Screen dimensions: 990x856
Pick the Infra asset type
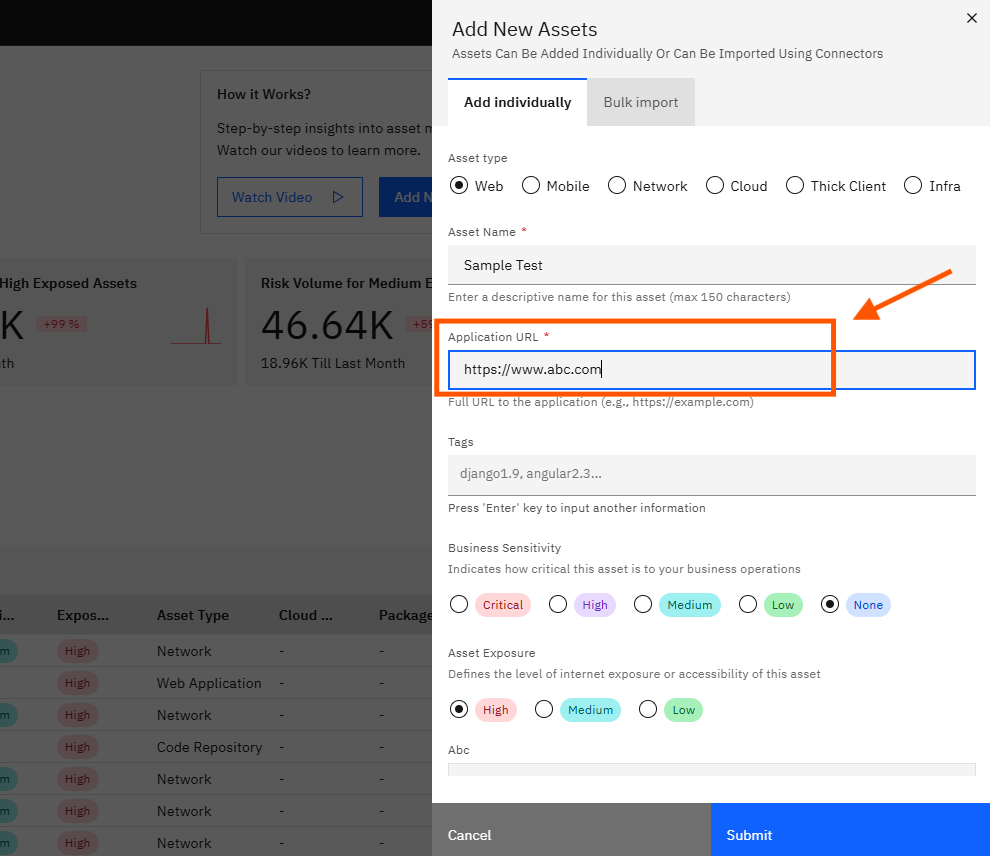pyautogui.click(x=913, y=186)
